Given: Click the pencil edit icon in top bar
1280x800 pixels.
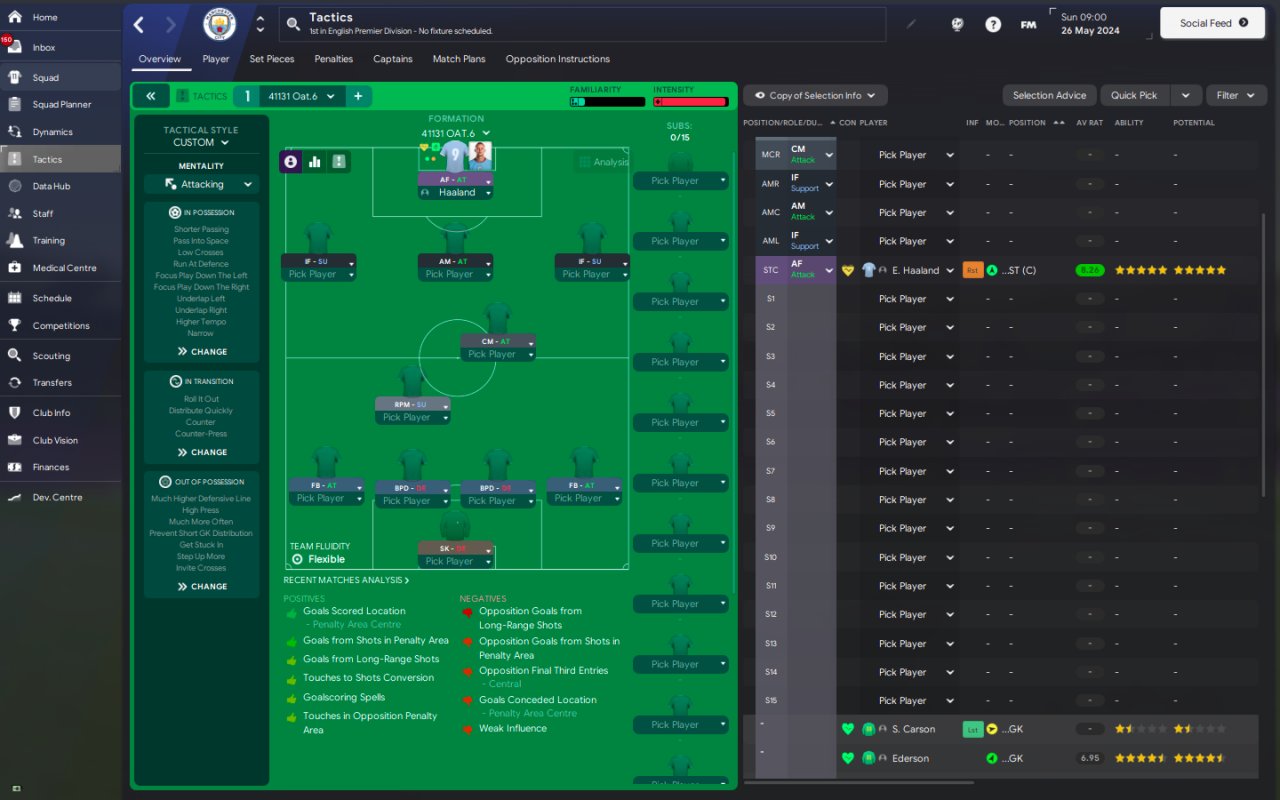Looking at the screenshot, I should [911, 24].
